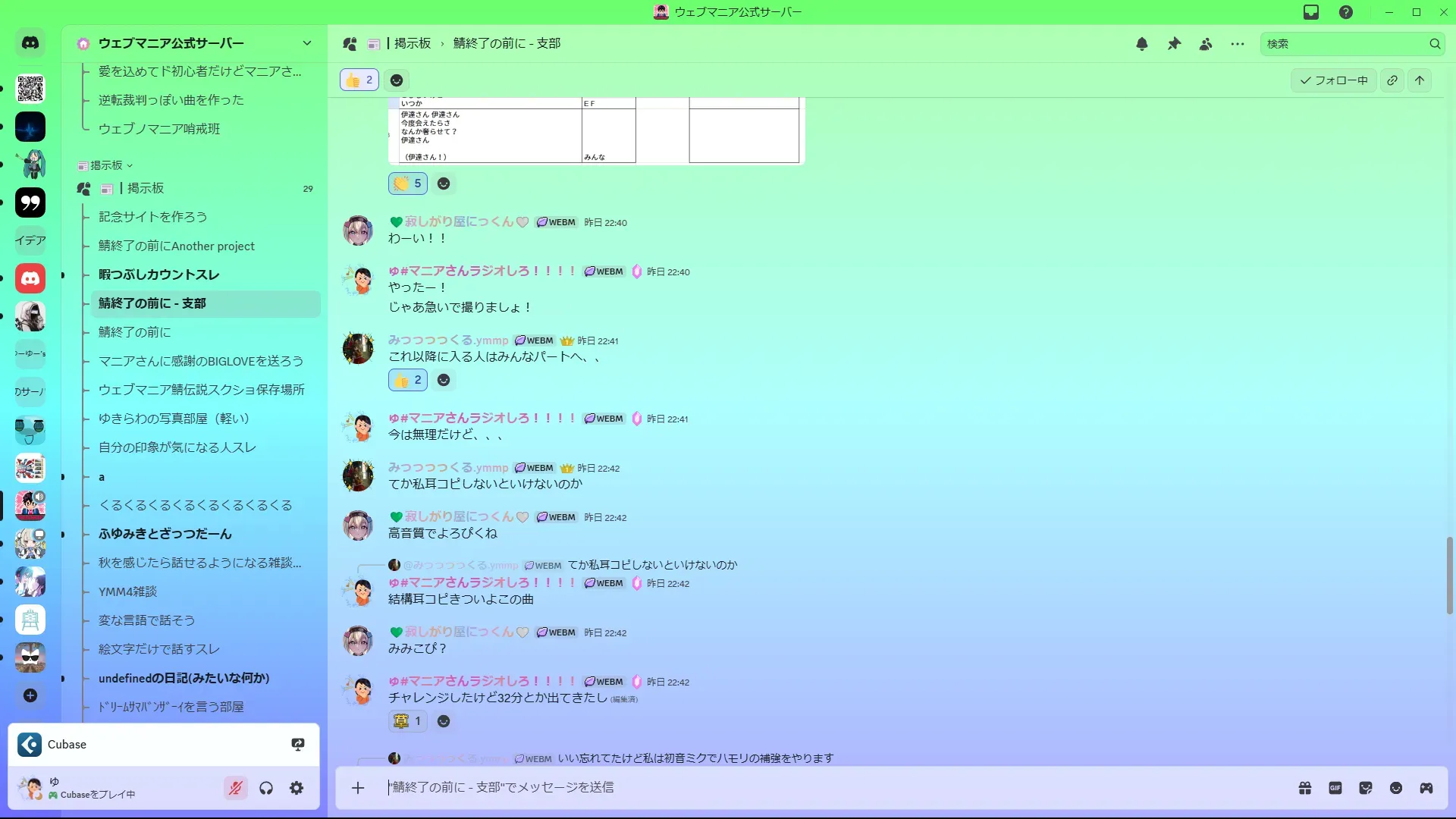Screen dimensions: 1456x819
Task: Open the emoji picker in message bar
Action: coord(1396,788)
